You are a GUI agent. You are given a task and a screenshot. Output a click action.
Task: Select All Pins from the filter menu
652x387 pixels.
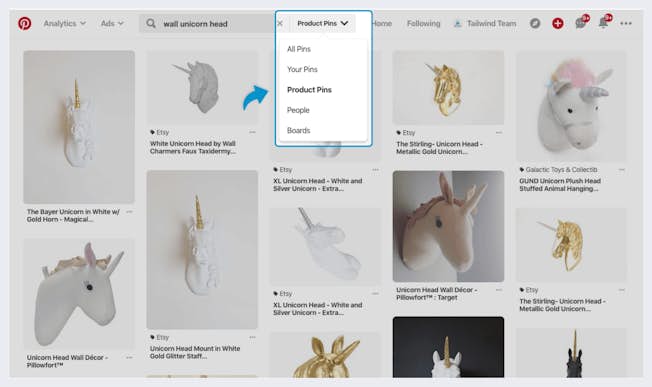tap(299, 49)
